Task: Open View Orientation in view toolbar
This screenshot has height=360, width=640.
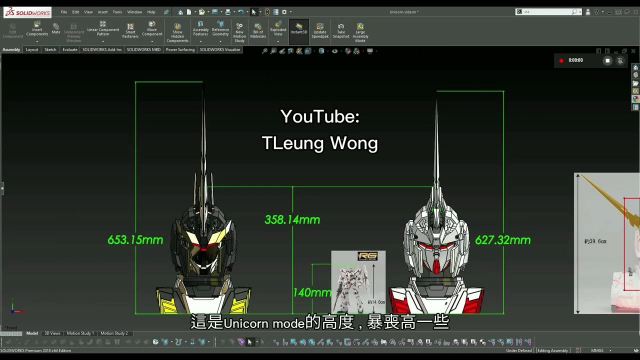Action: click(308, 51)
